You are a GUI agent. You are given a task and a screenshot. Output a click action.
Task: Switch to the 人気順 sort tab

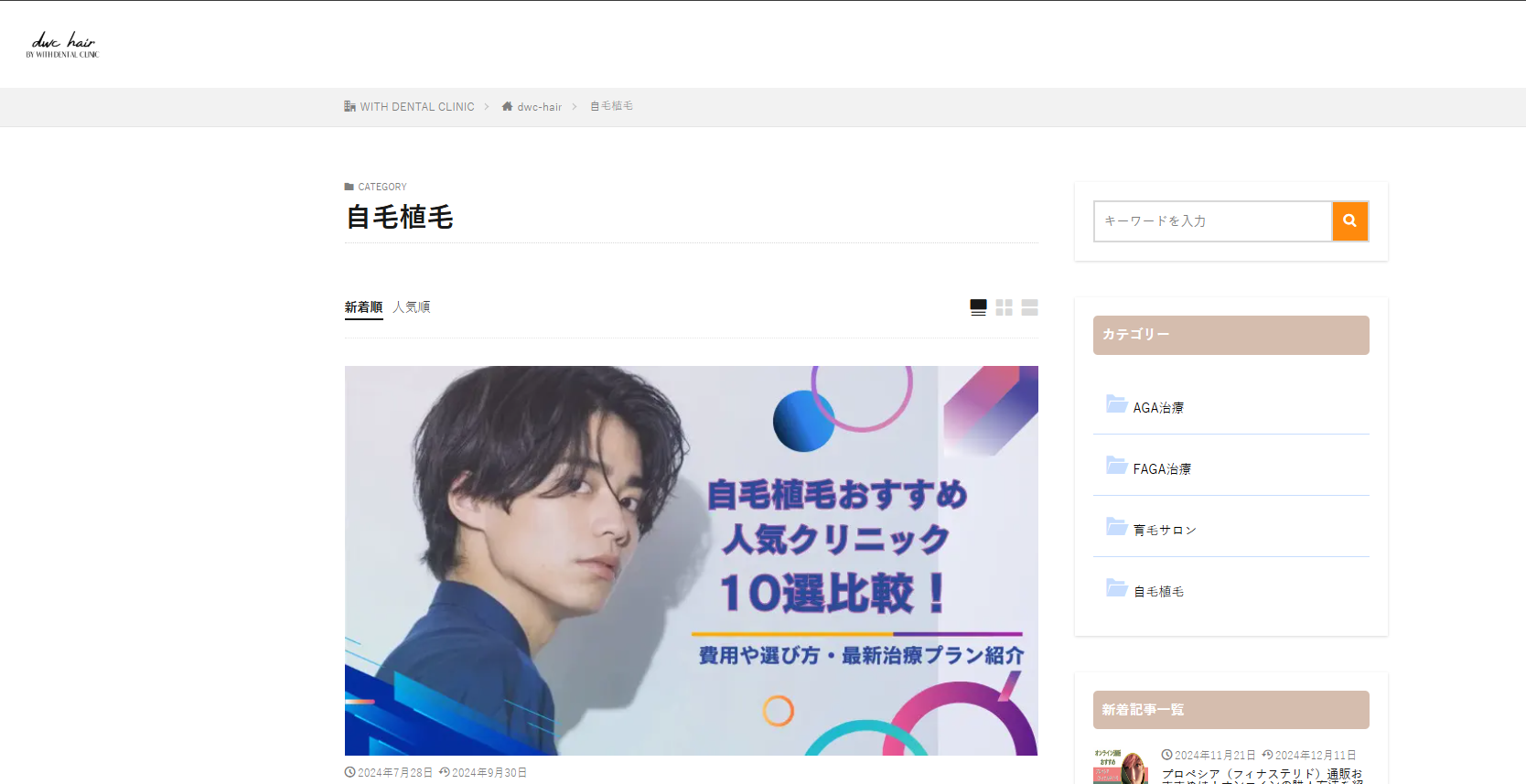click(412, 307)
